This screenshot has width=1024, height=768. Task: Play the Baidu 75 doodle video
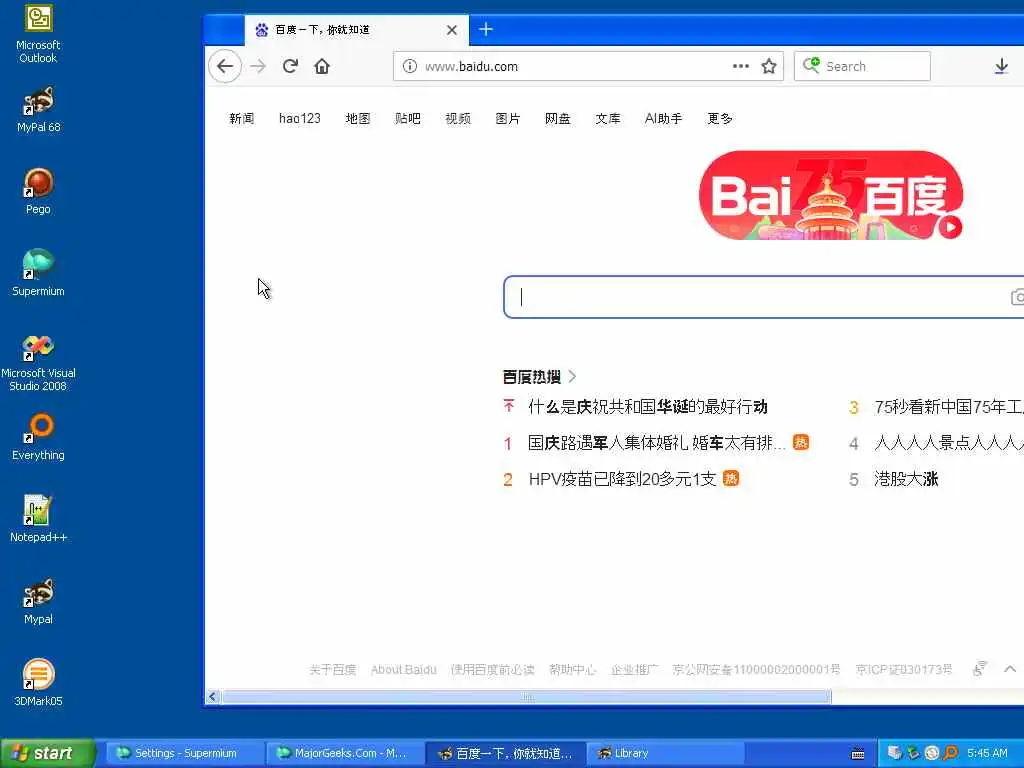point(950,227)
